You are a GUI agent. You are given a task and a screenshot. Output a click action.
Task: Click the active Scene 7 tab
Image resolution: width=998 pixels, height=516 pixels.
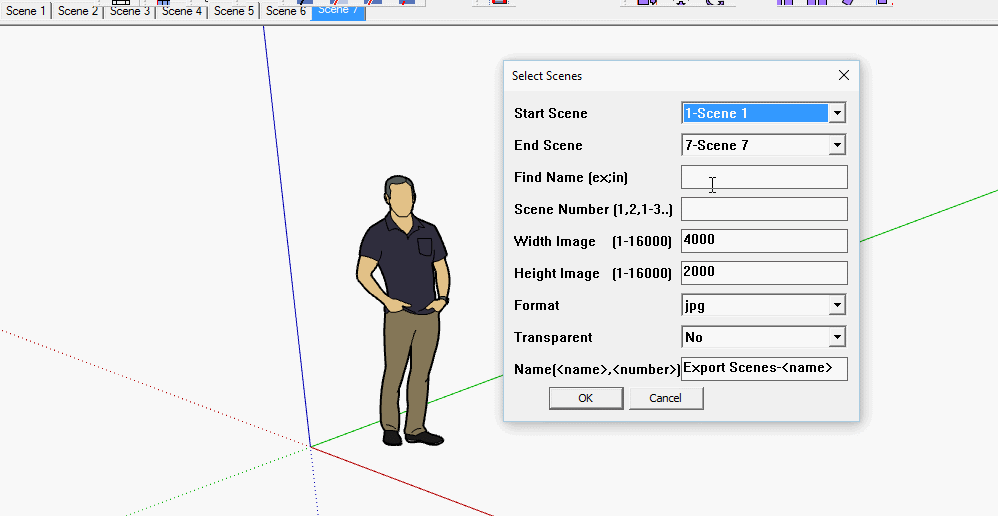pos(338,12)
